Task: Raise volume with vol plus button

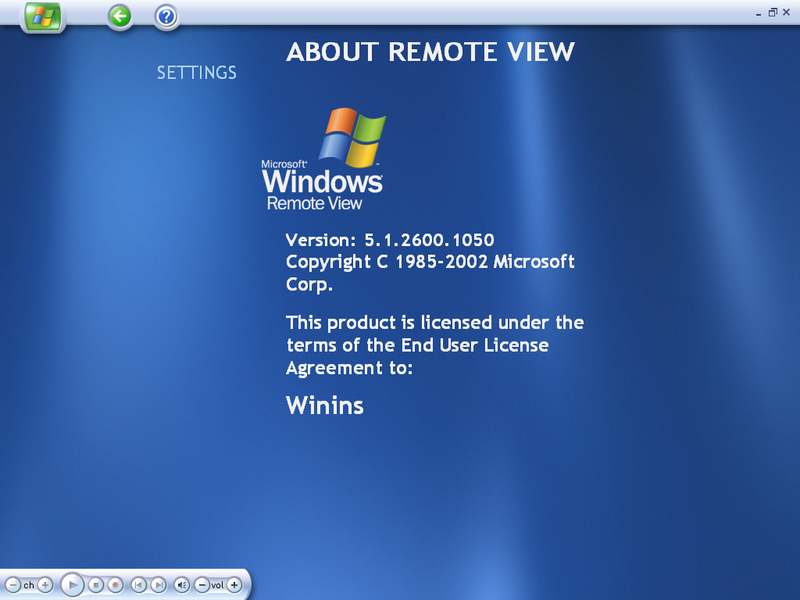Action: (x=234, y=585)
